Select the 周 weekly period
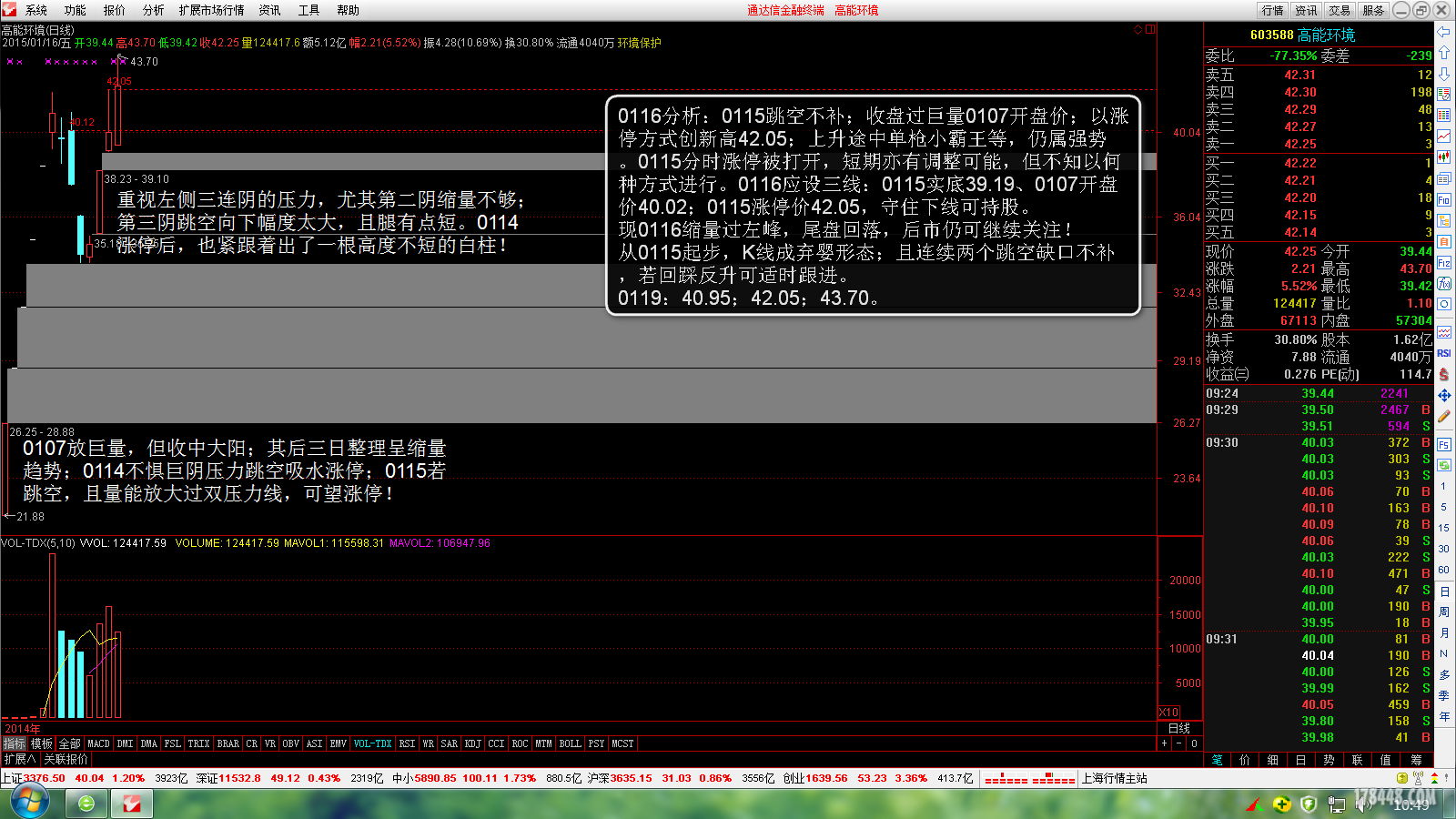Viewport: 1456px width, 819px height. pyautogui.click(x=1444, y=612)
